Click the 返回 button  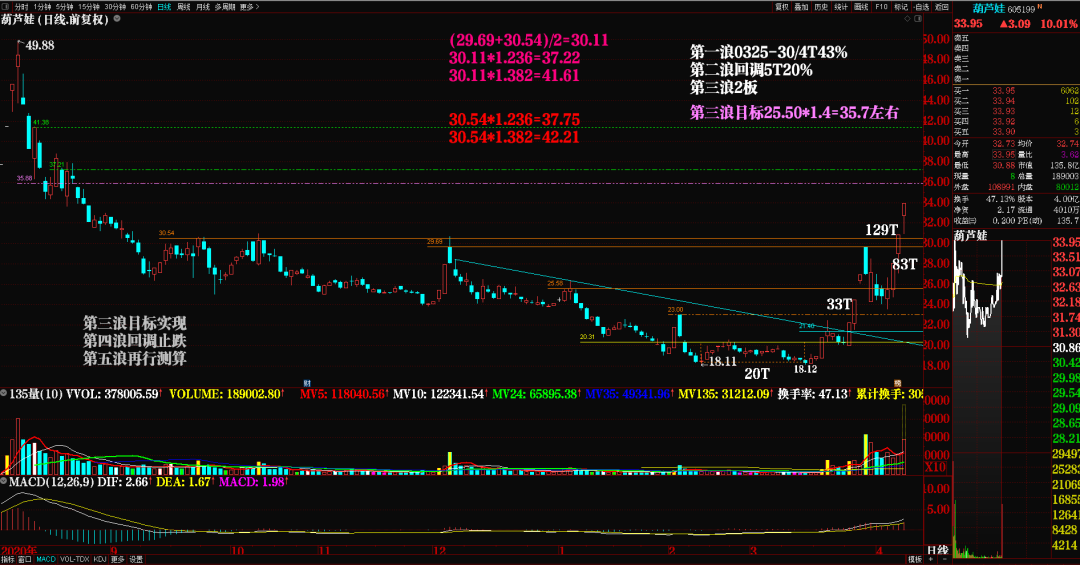pyautogui.click(x=942, y=7)
